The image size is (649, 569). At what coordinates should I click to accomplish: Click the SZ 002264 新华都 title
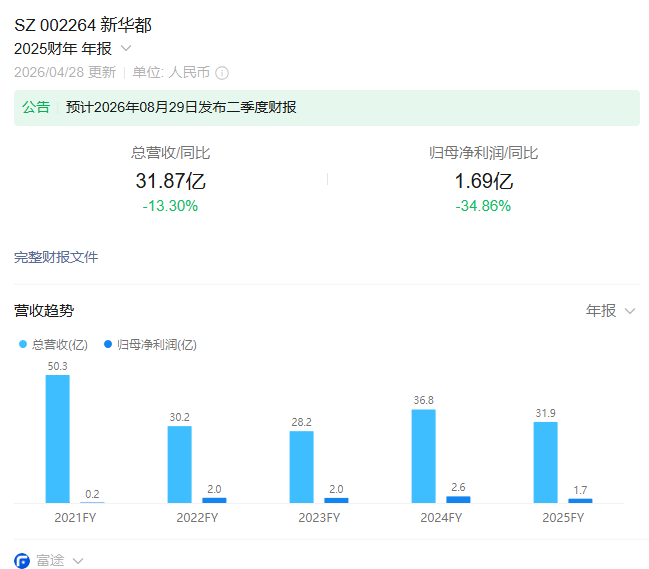[x=83, y=25]
